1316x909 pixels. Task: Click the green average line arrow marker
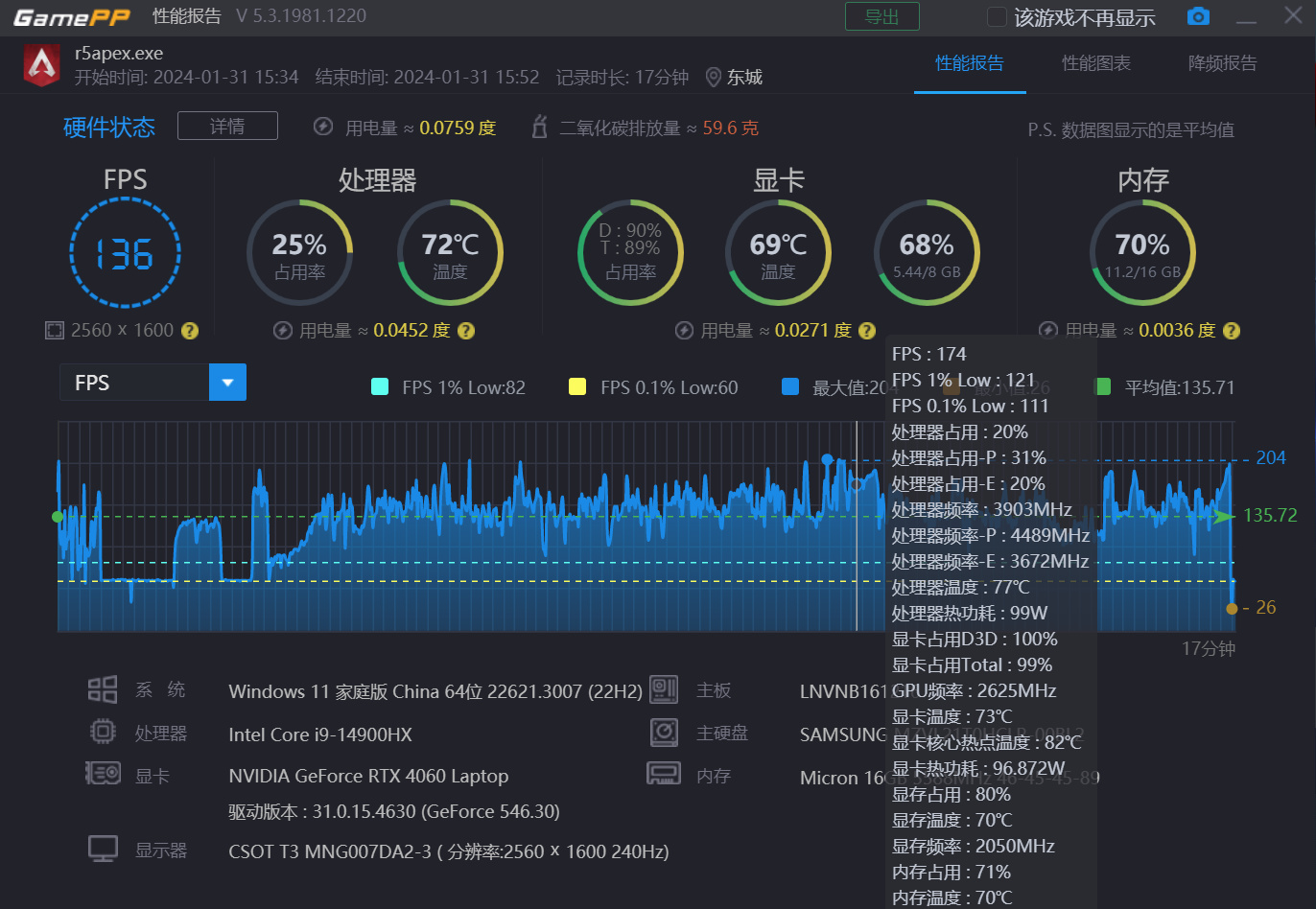click(x=1224, y=516)
